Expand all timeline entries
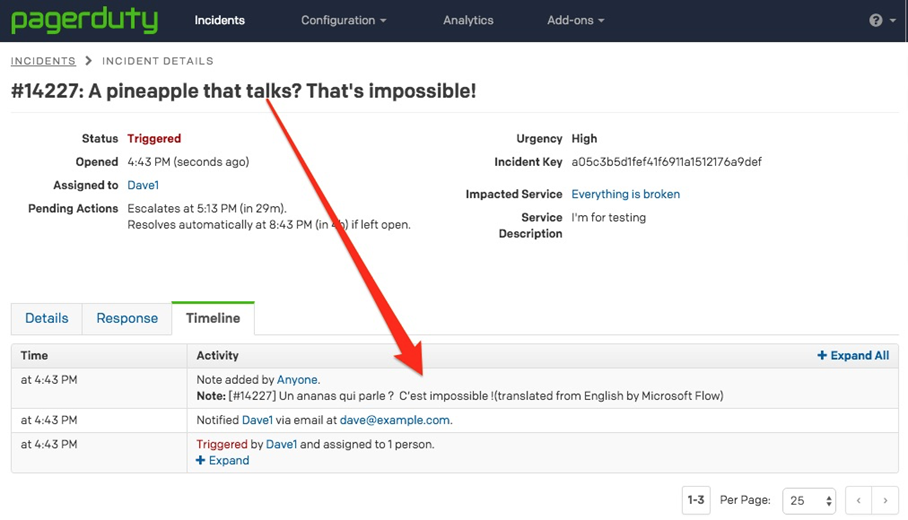The image size is (908, 520). [853, 355]
